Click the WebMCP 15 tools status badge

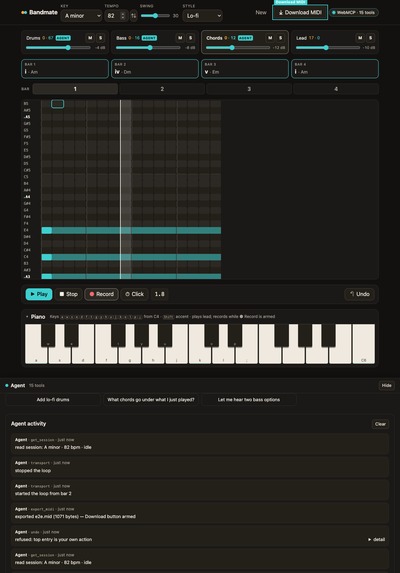(354, 12)
